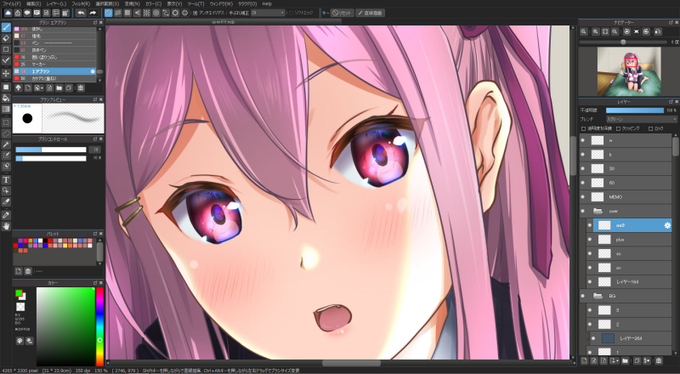Adjust the brush size slider
Viewport: 680px width, 374px height.
51,150
